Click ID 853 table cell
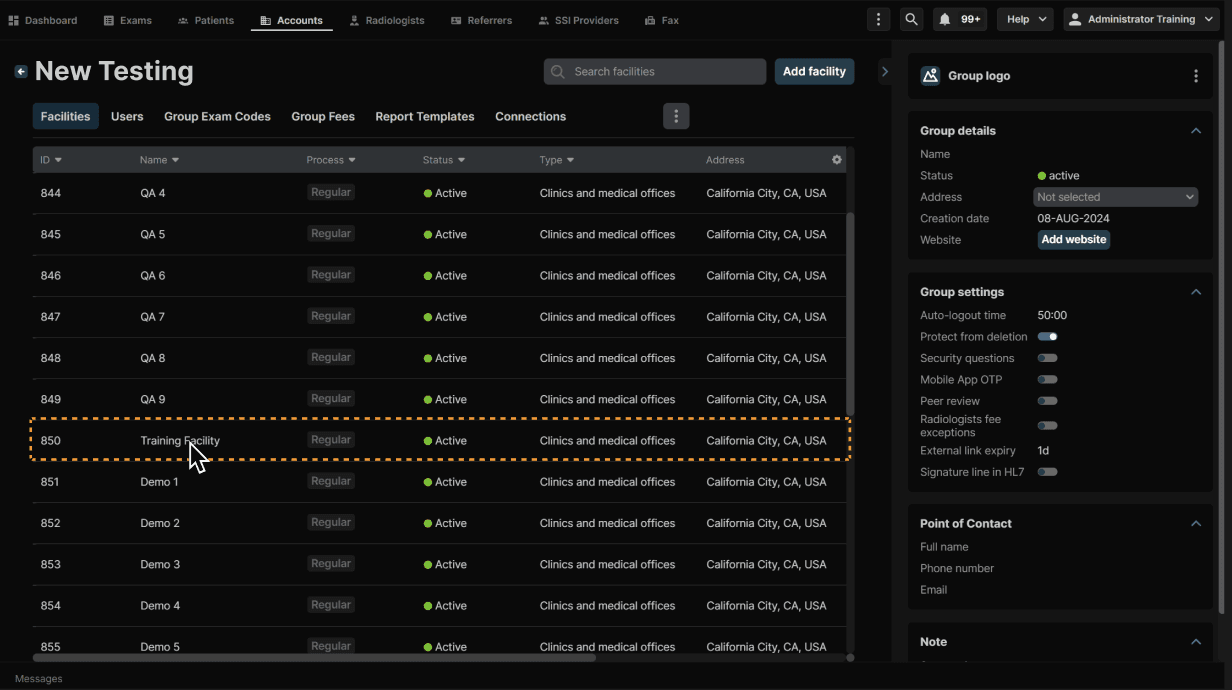 [51, 565]
